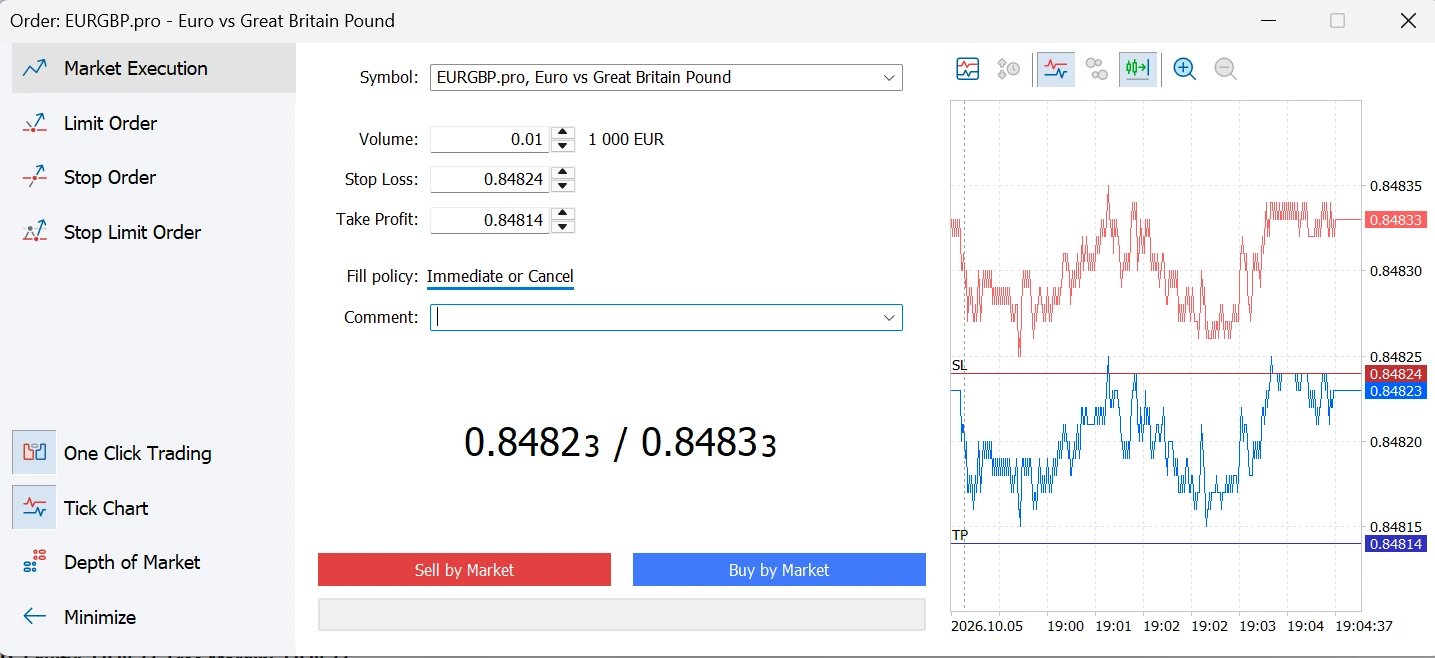Maximize the order window

click(1337, 20)
